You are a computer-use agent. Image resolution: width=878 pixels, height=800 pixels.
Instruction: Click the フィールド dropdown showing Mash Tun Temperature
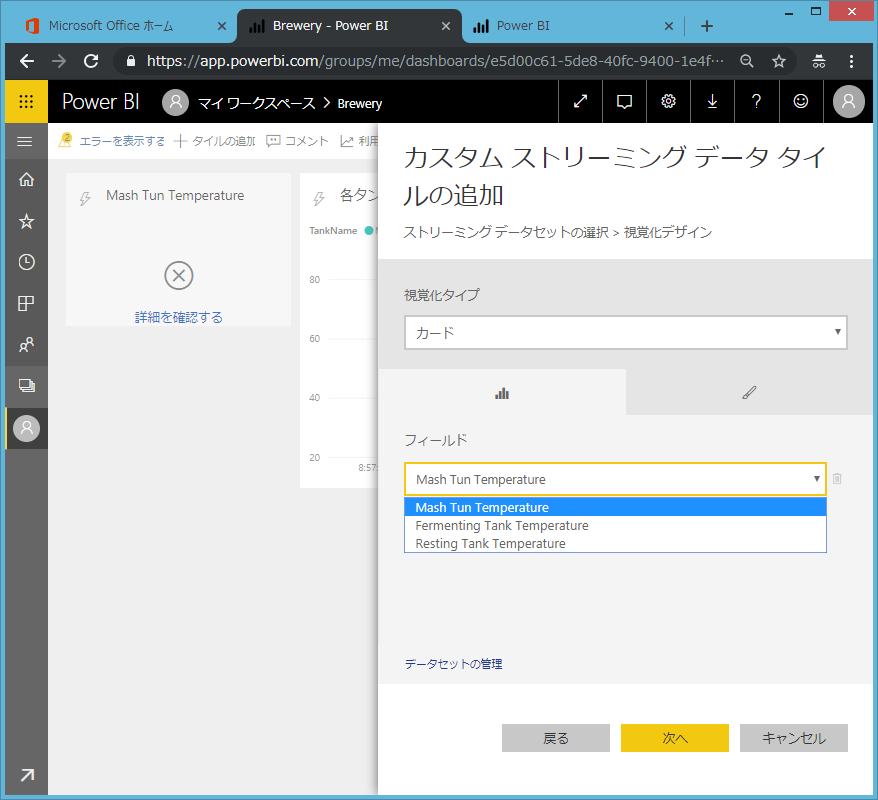click(615, 479)
